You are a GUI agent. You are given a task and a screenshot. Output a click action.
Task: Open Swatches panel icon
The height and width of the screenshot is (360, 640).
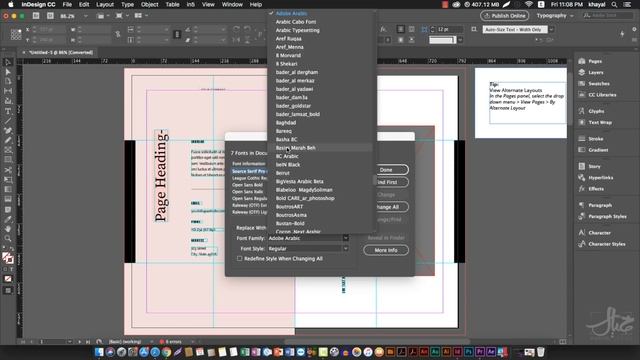click(582, 83)
